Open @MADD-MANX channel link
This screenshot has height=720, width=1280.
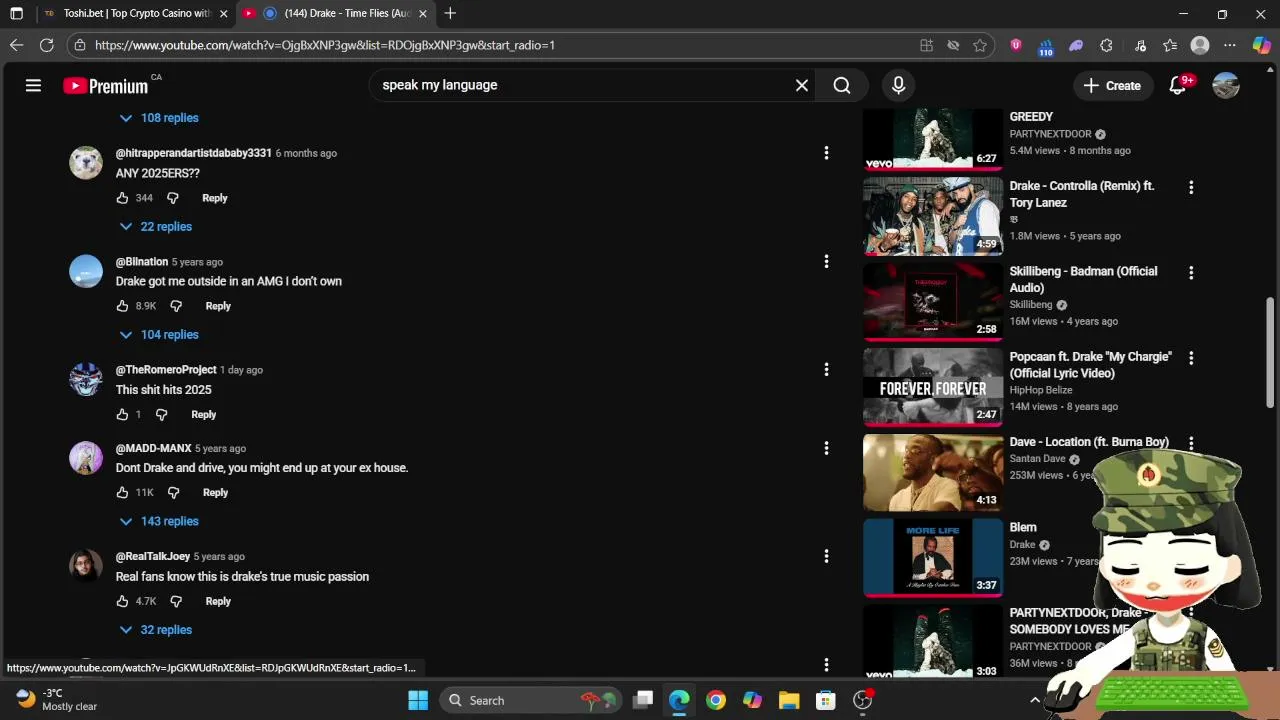point(153,449)
